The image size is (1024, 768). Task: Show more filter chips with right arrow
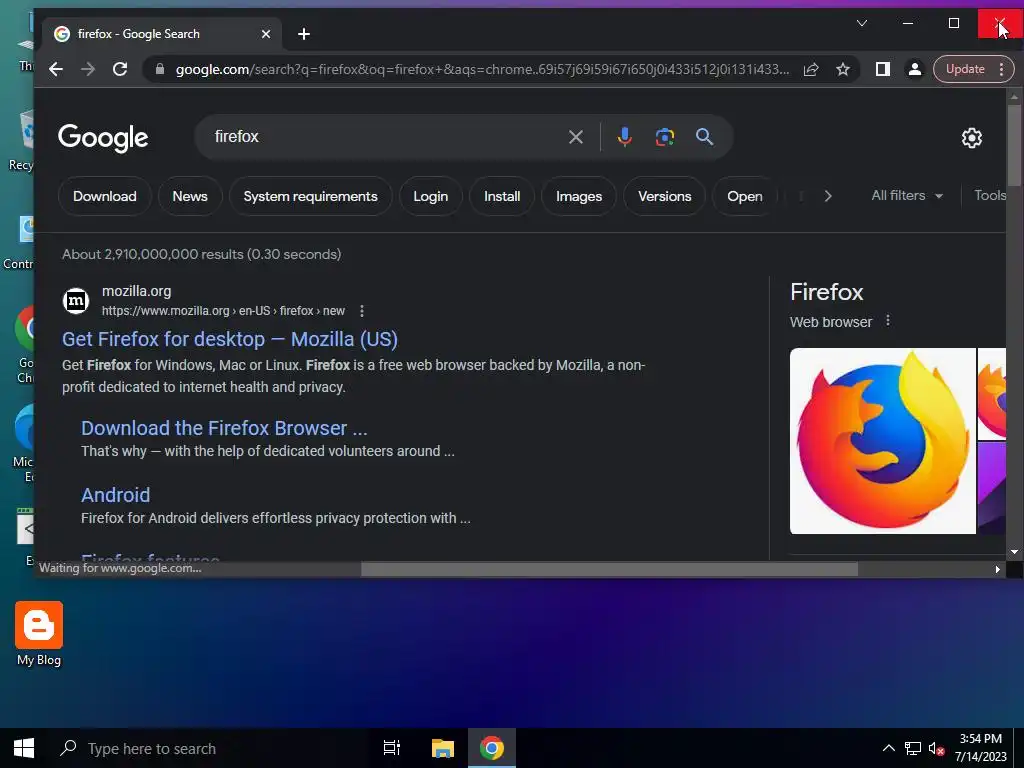(827, 196)
